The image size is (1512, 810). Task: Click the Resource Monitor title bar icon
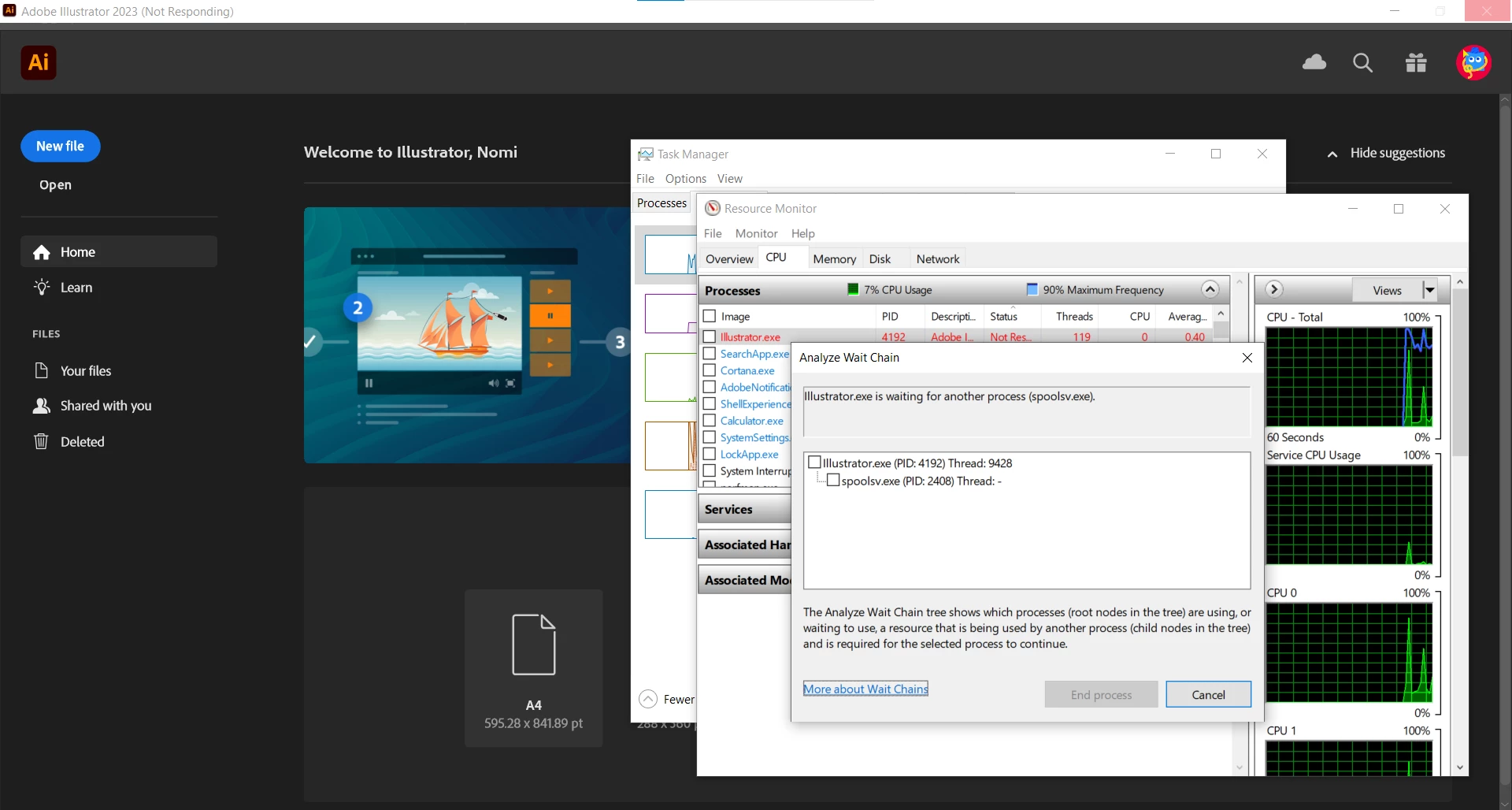(713, 208)
